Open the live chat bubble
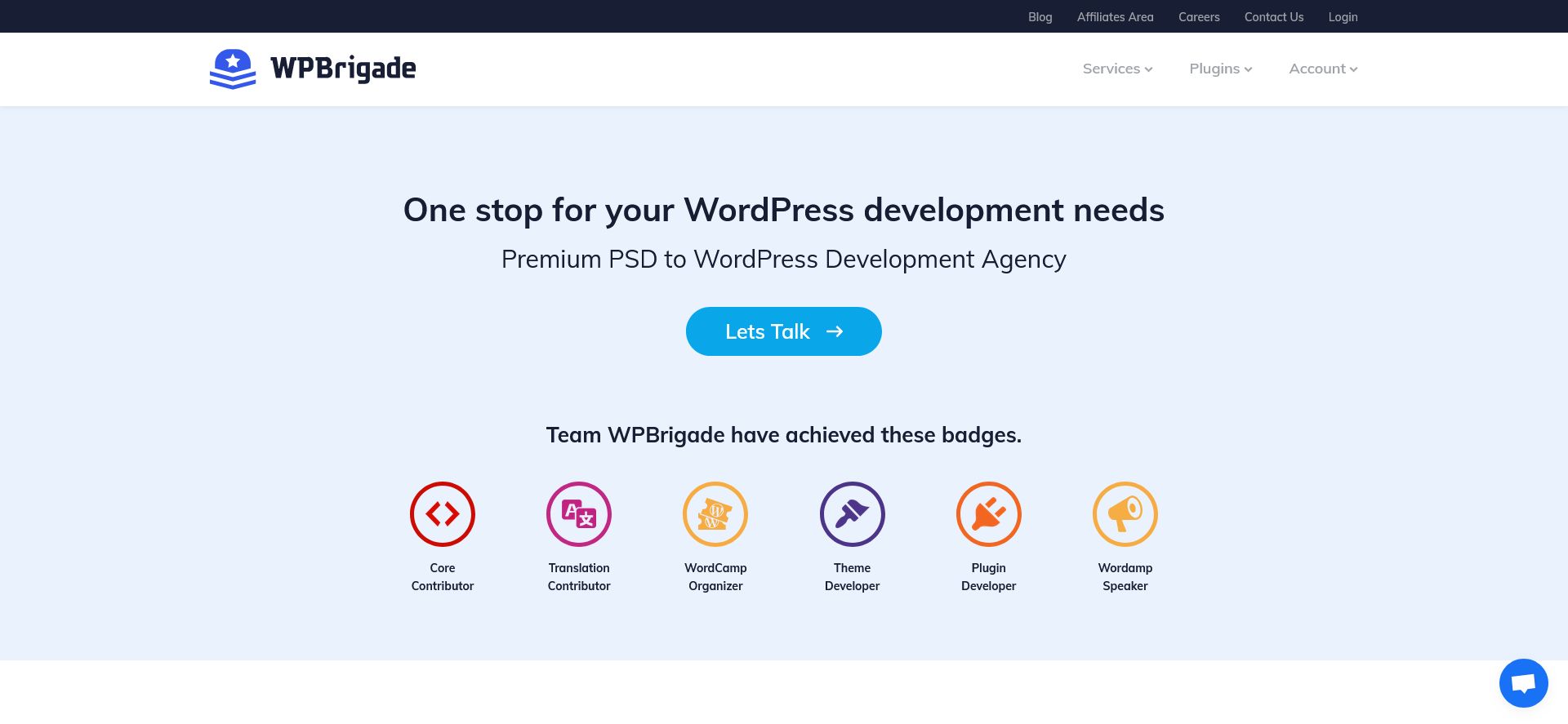 [x=1524, y=683]
